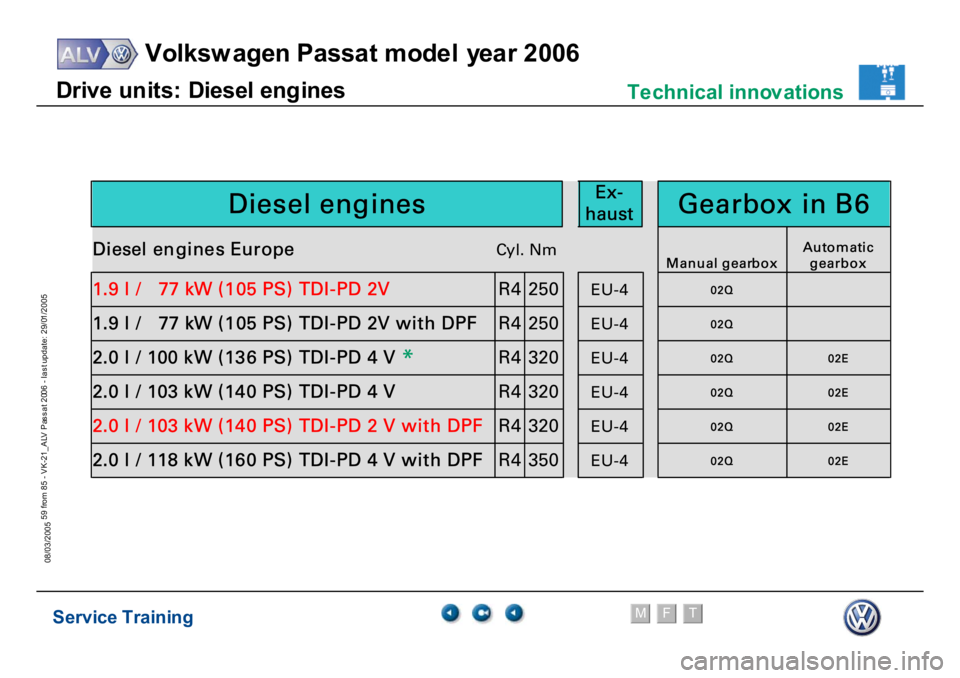Click the Drive units: Diesel engines subtitle
The image size is (960, 678).
point(201,91)
